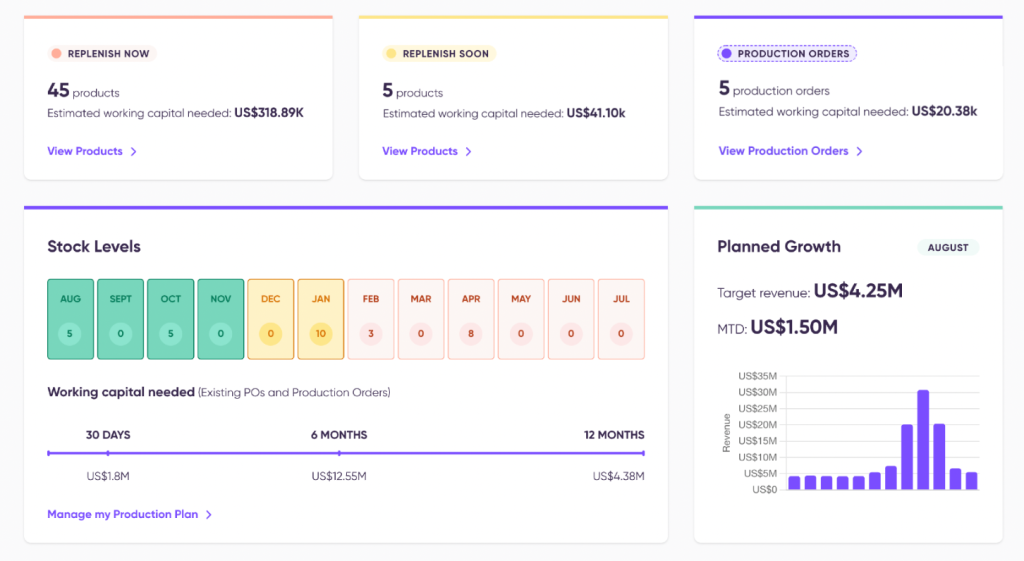
Task: Click the purple Production Orders status dot
Action: 726,54
